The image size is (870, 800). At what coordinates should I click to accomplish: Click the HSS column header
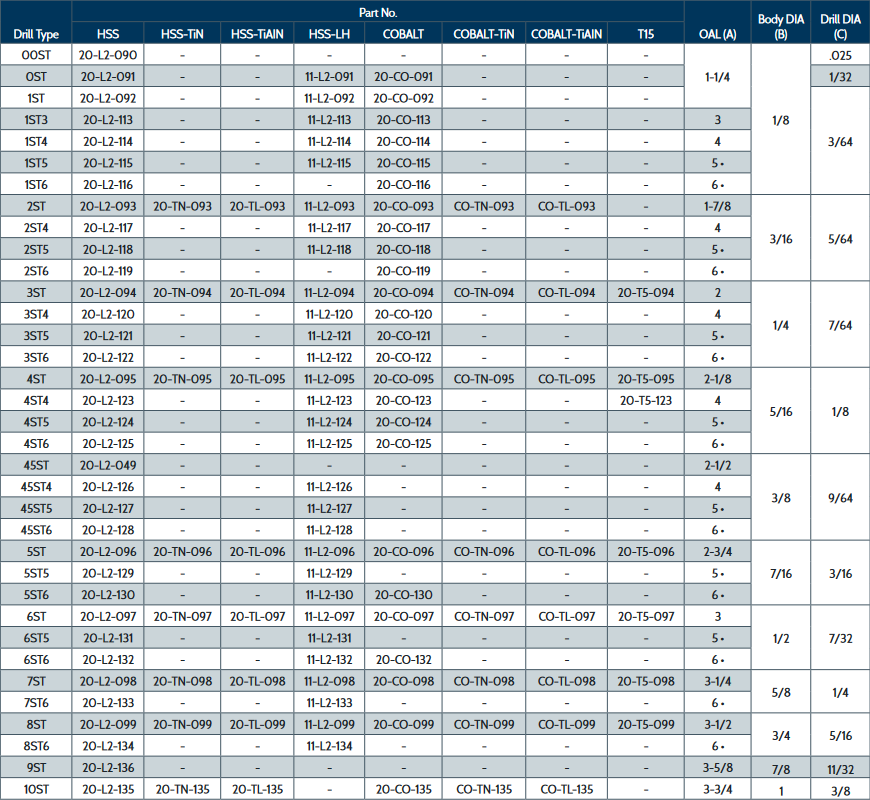pyautogui.click(x=108, y=34)
